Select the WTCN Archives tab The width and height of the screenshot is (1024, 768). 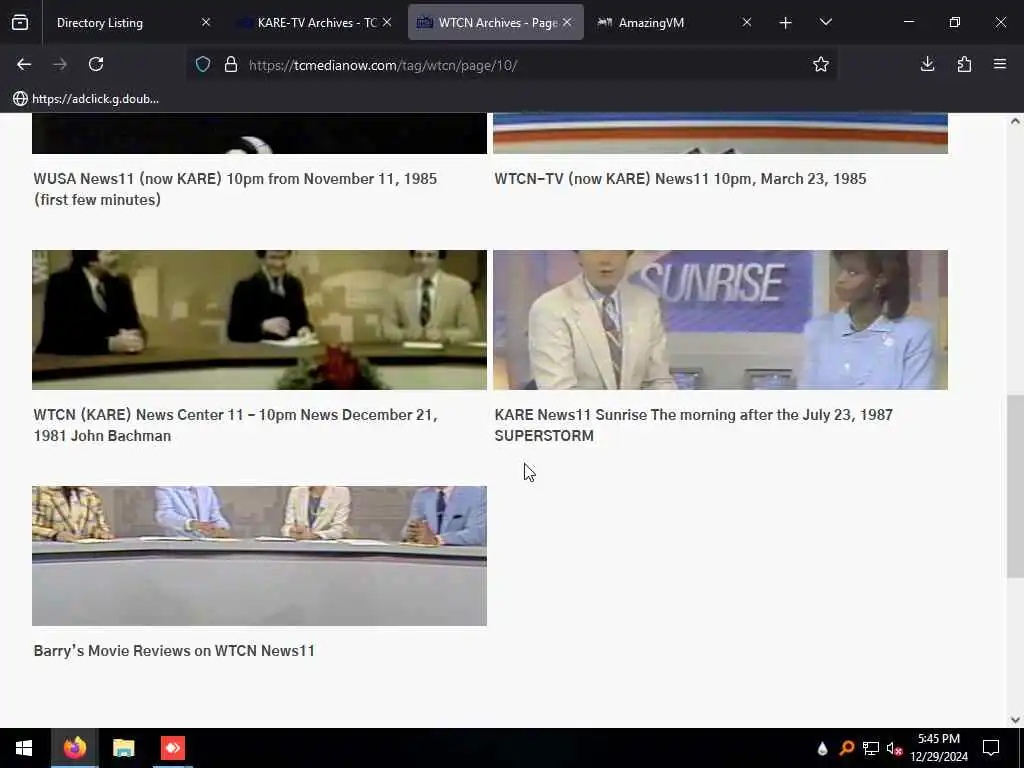click(x=495, y=23)
